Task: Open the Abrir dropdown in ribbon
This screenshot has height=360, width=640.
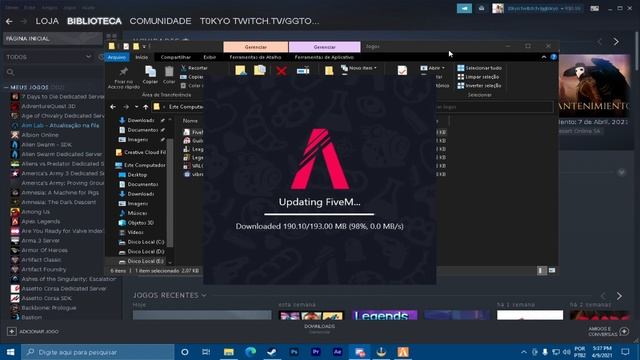Action: (x=432, y=68)
